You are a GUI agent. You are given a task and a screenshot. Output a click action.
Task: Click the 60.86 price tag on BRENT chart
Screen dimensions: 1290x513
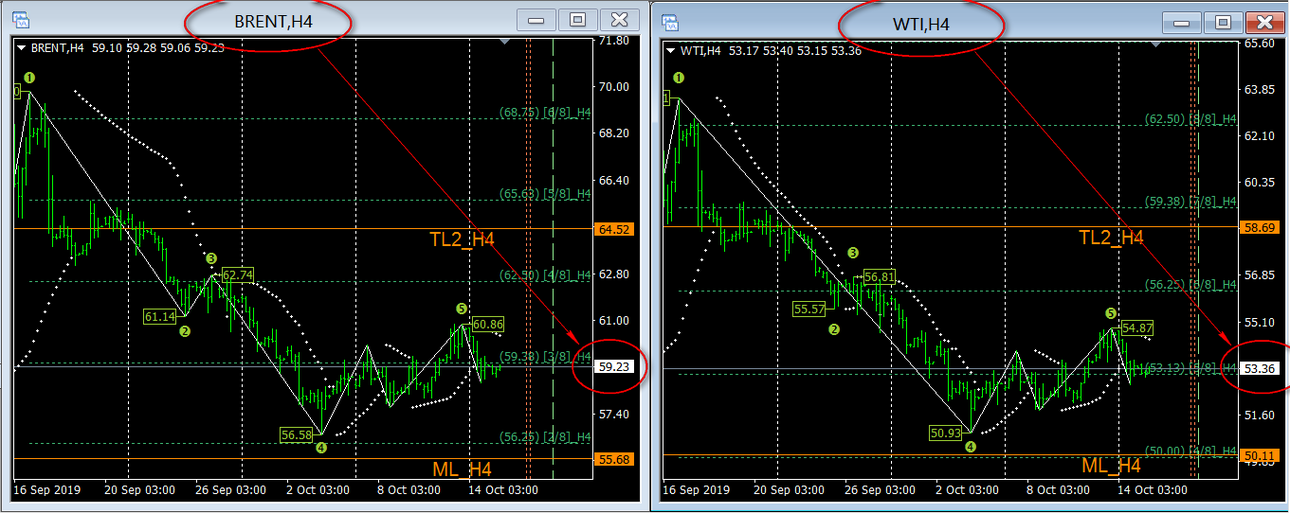coord(488,324)
